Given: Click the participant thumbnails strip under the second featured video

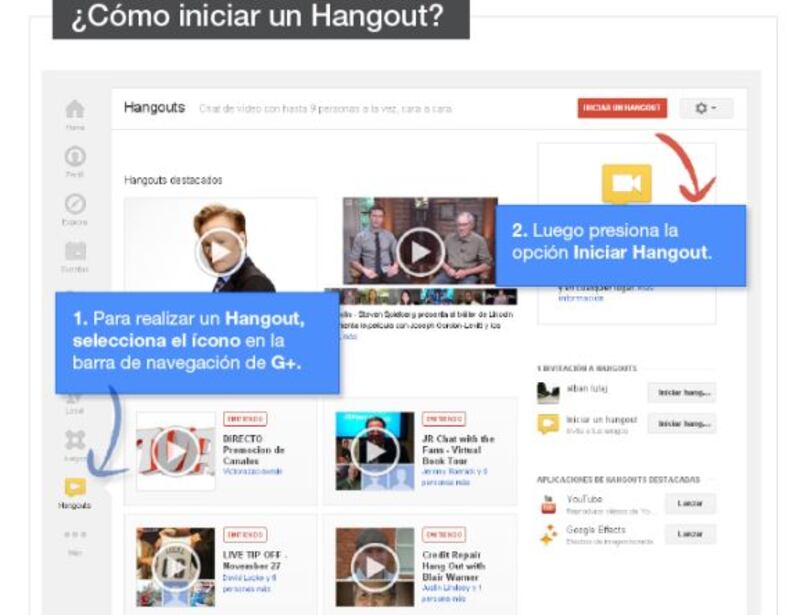Looking at the screenshot, I should click(428, 297).
